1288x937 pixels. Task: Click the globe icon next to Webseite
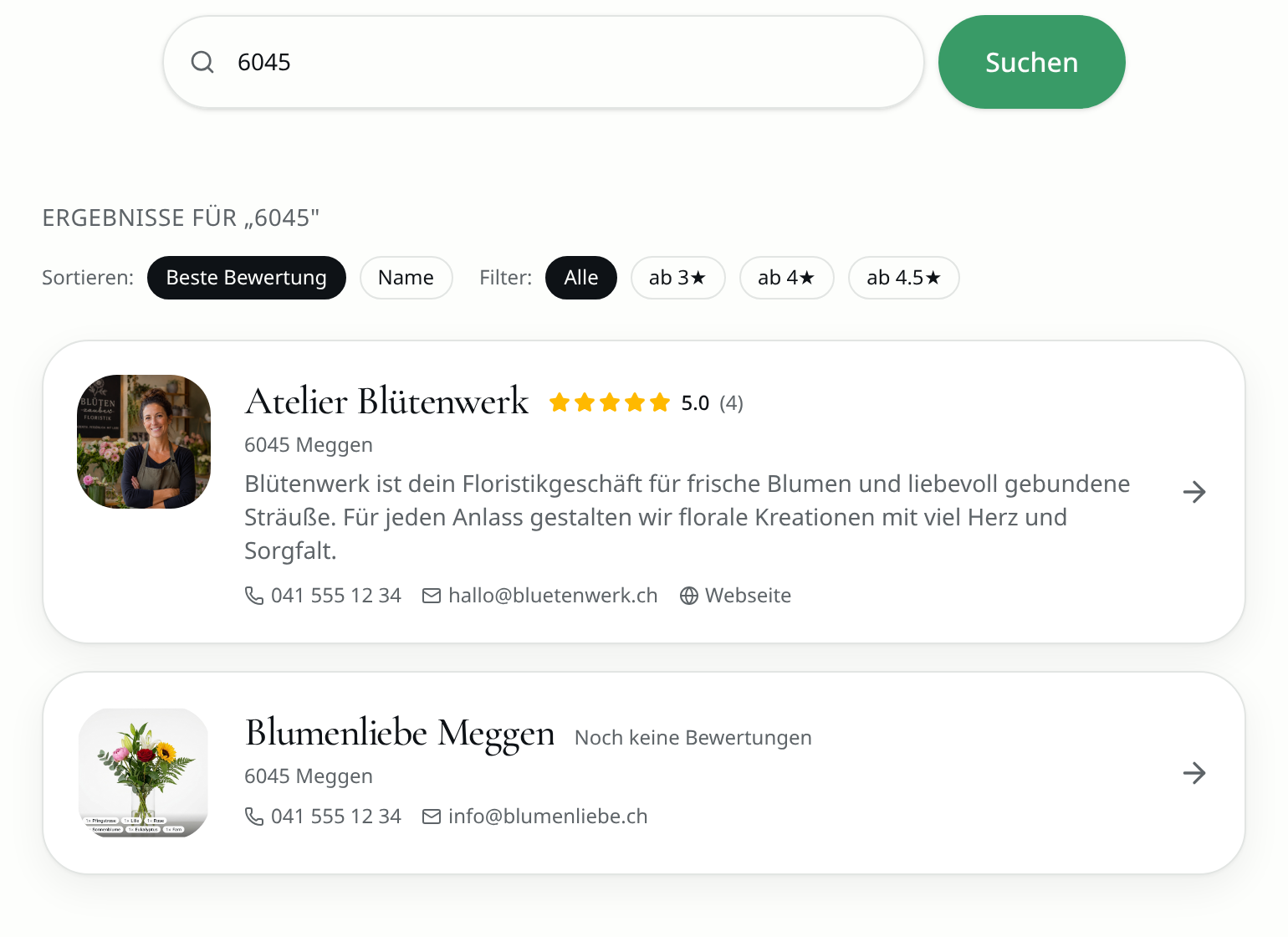point(689,596)
